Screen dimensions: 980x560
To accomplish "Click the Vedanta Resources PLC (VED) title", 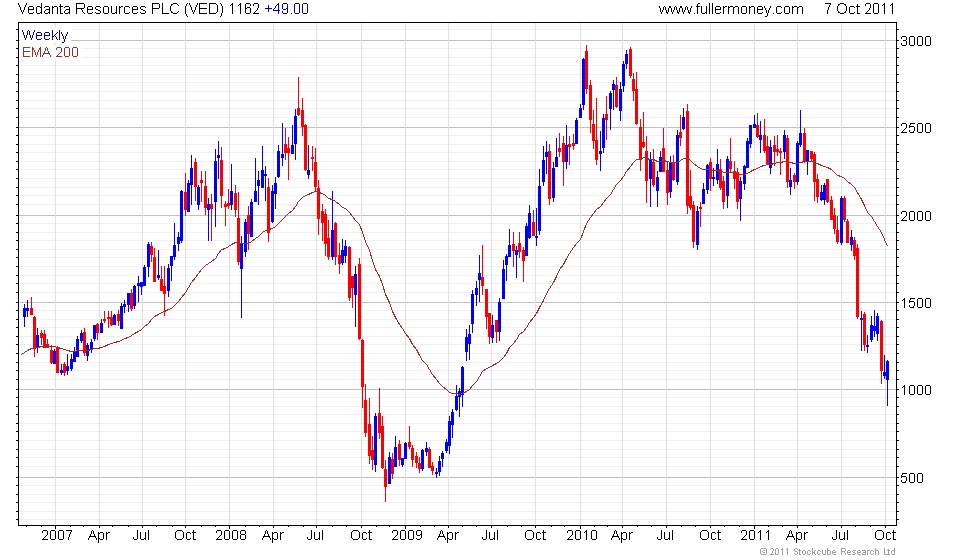I will tap(121, 9).
